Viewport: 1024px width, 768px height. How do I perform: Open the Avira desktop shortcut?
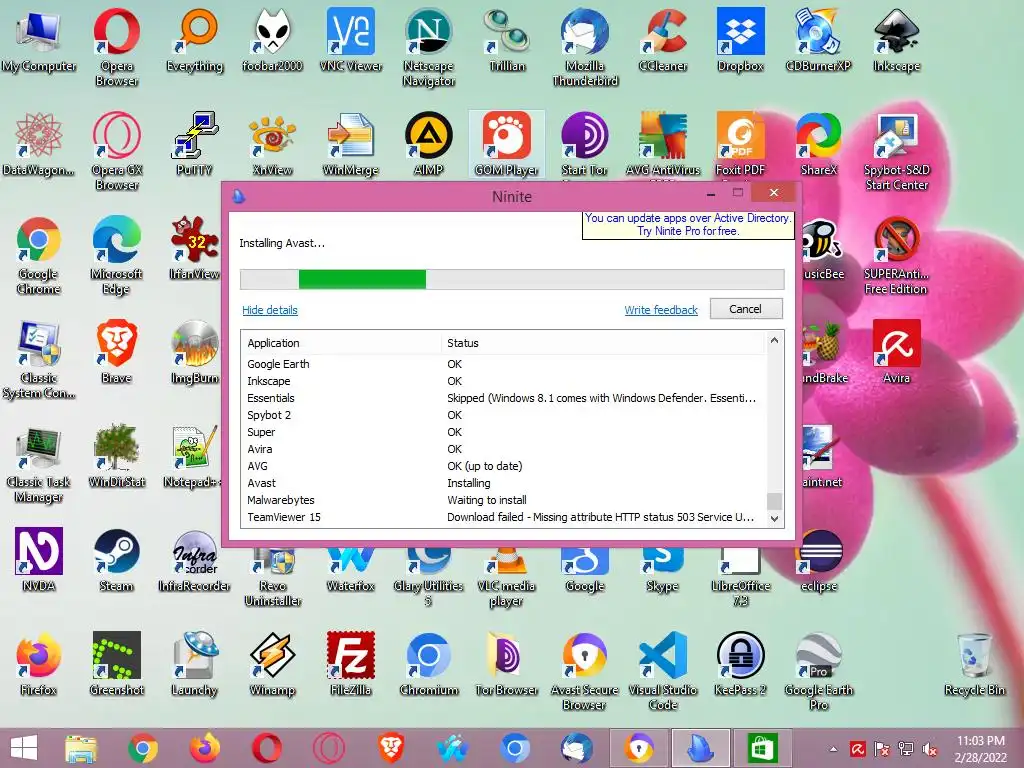pos(897,351)
